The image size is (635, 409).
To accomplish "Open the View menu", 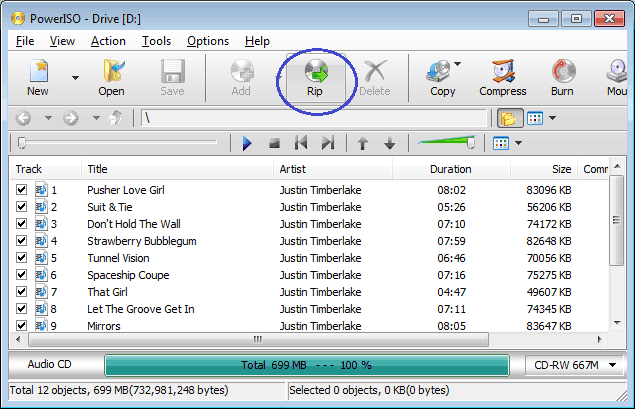I will click(x=62, y=41).
